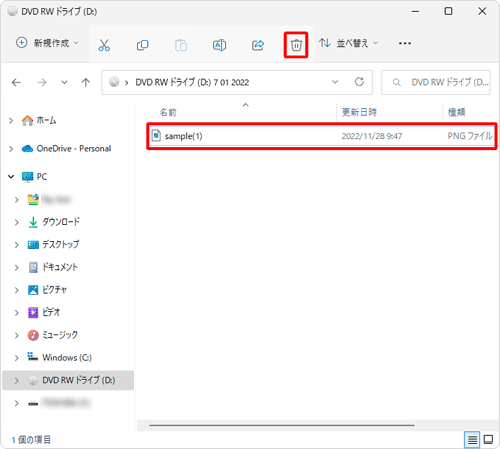Go up one folder level arrow
The width and height of the screenshot is (500, 449).
click(x=86, y=82)
